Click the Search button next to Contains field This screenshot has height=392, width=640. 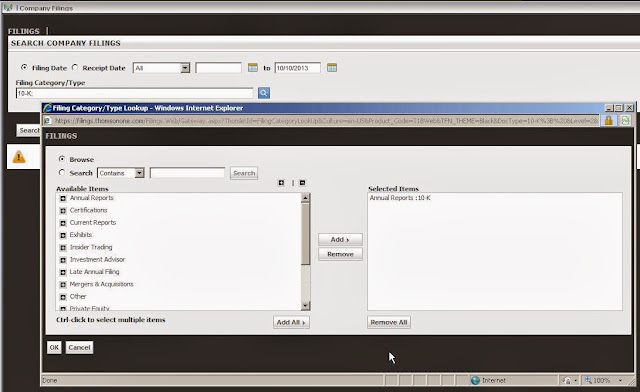[x=244, y=173]
